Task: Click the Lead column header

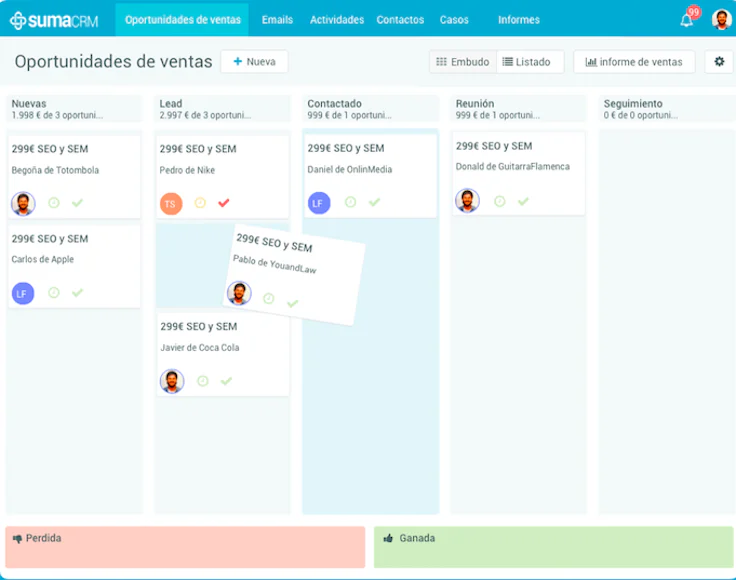Action: (x=222, y=109)
